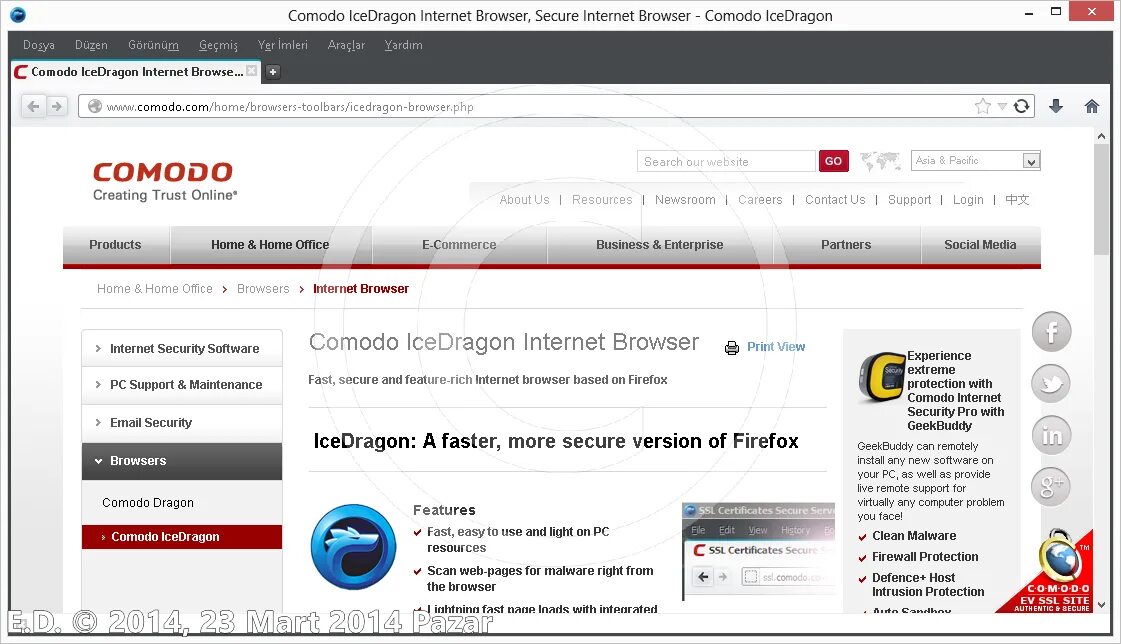The height and width of the screenshot is (644, 1121).
Task: Open the Yer İmleri menu
Action: (x=282, y=45)
